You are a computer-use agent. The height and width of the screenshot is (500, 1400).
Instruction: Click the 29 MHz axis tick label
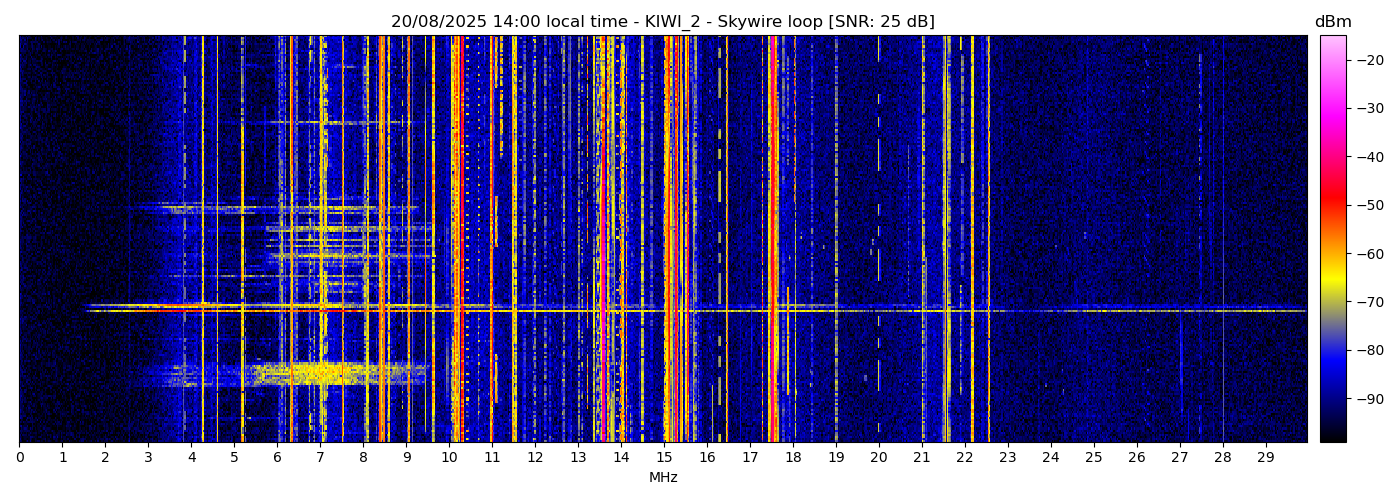coord(1265,457)
